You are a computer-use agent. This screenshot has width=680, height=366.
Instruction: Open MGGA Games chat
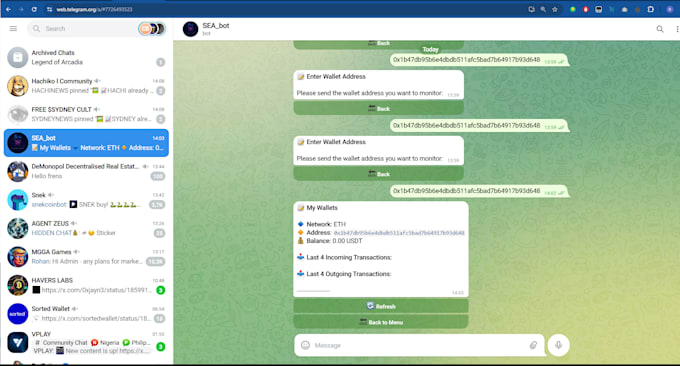86,256
